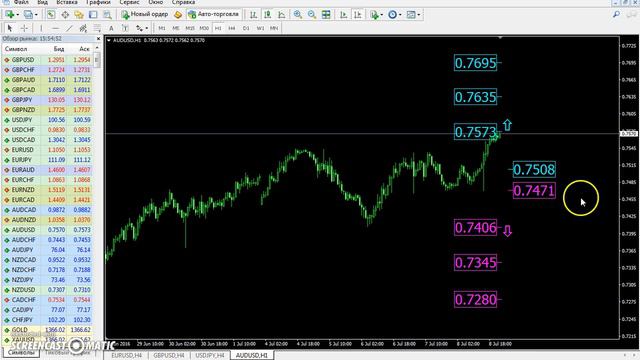Screen dimensions: 640x360
Task: Switch to M5 timeframe
Action: point(176,28)
